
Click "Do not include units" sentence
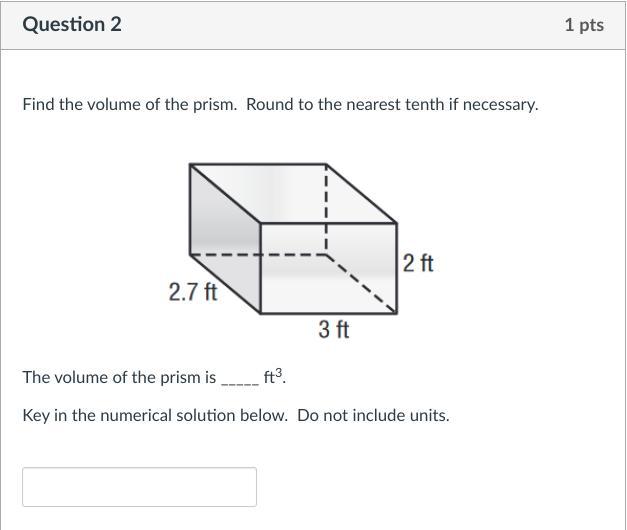pyautogui.click(x=373, y=415)
